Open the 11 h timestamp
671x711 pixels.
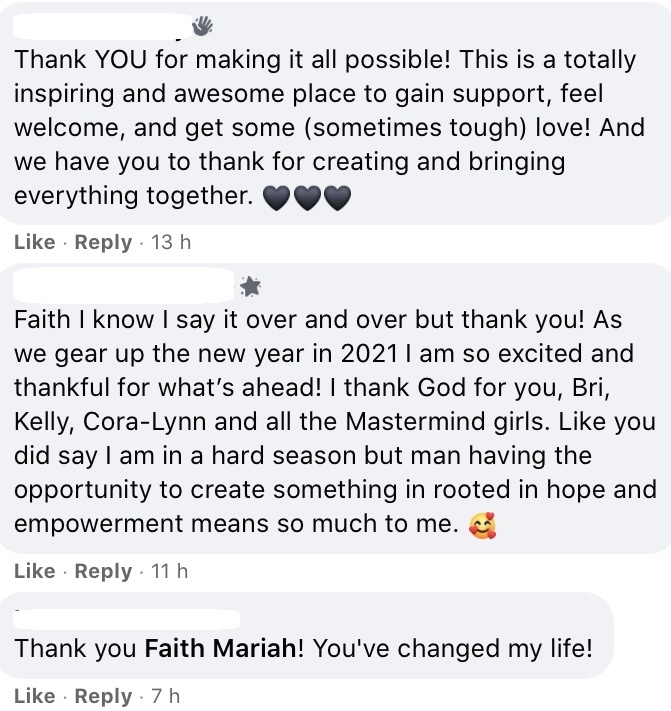(169, 572)
